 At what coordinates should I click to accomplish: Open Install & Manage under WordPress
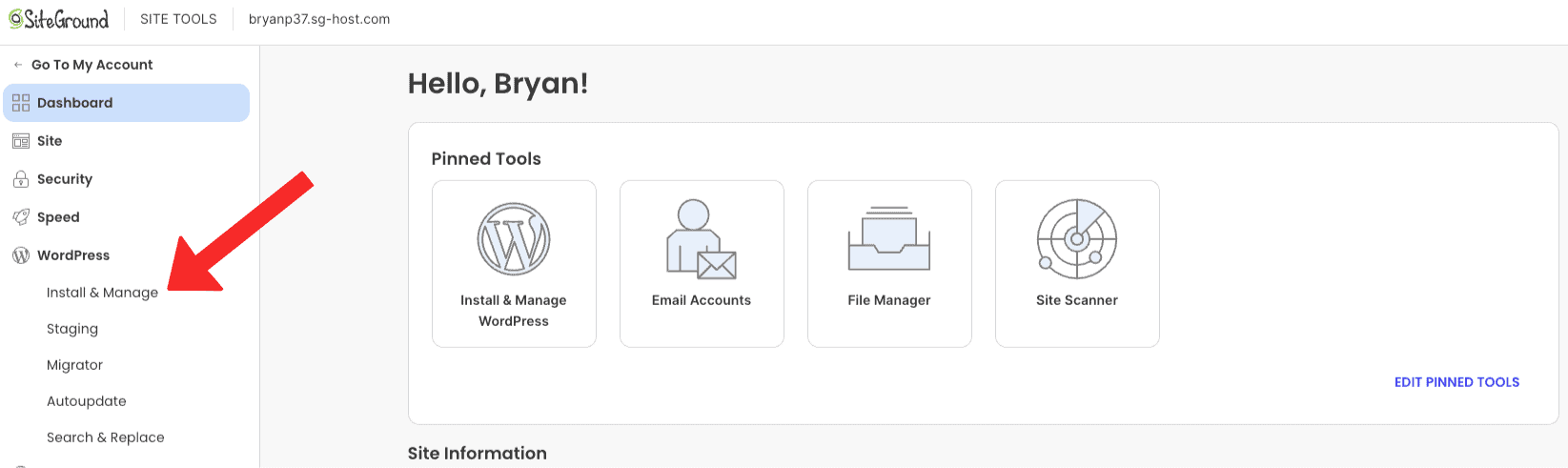[102, 293]
